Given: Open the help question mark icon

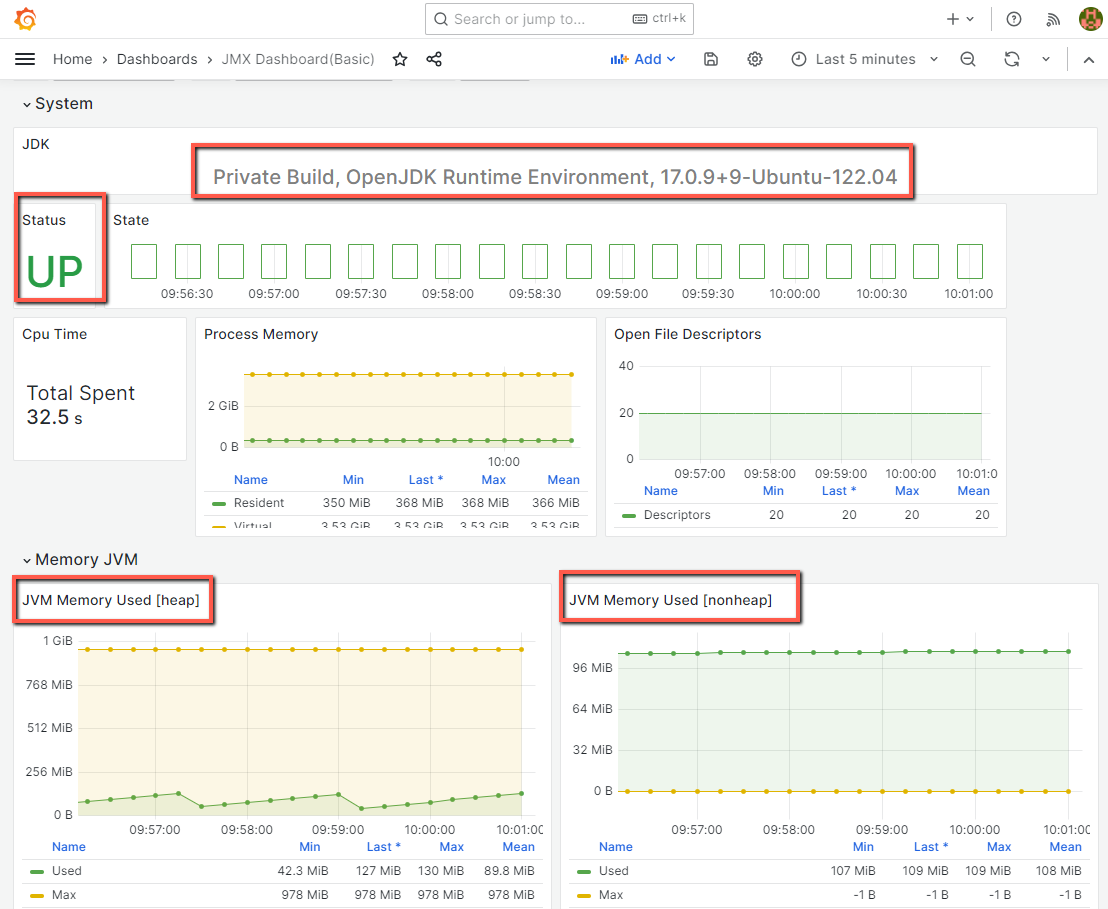Looking at the screenshot, I should coord(1014,19).
